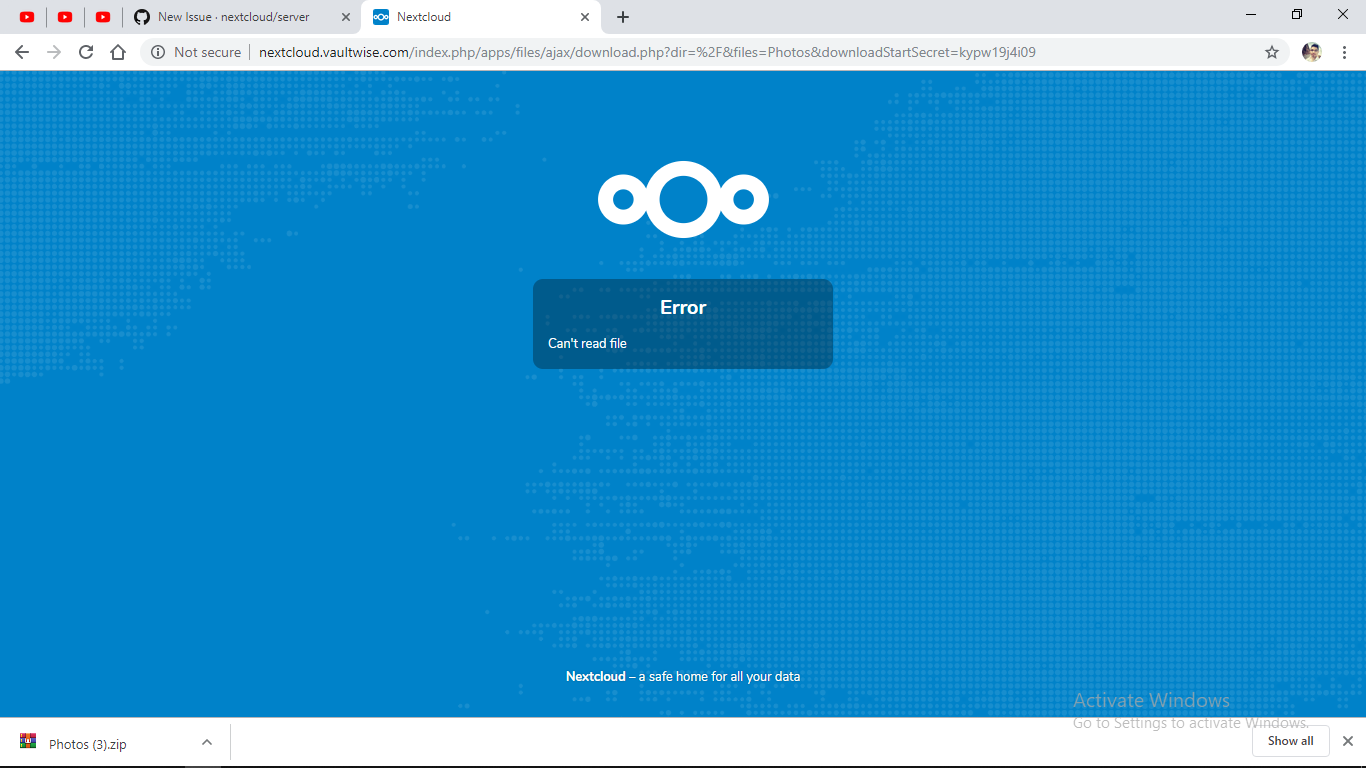Image resolution: width=1366 pixels, height=768 pixels.
Task: Close the Nextcloud tab
Action: 585,17
